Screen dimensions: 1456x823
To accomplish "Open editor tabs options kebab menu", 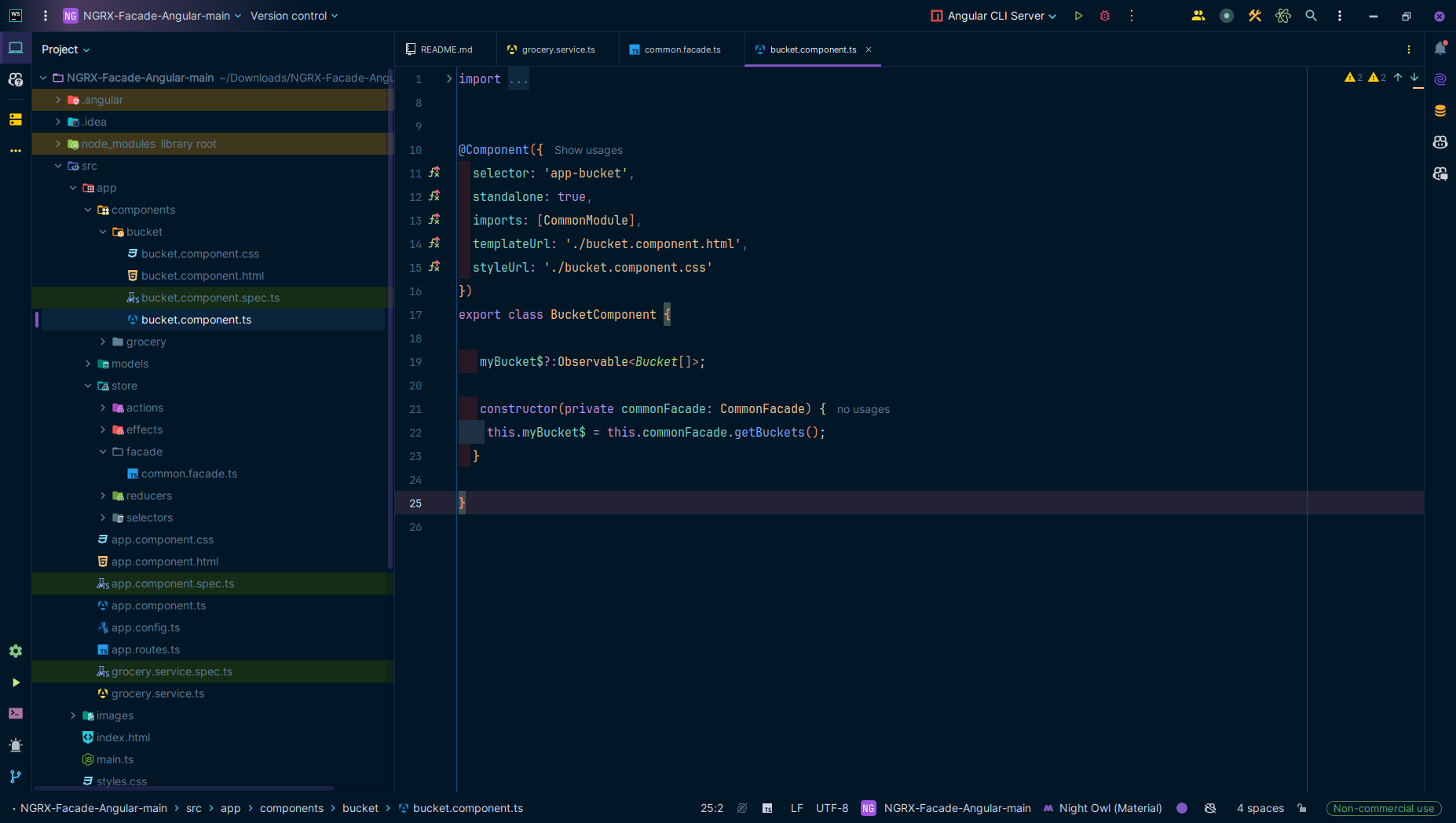I will [1409, 49].
